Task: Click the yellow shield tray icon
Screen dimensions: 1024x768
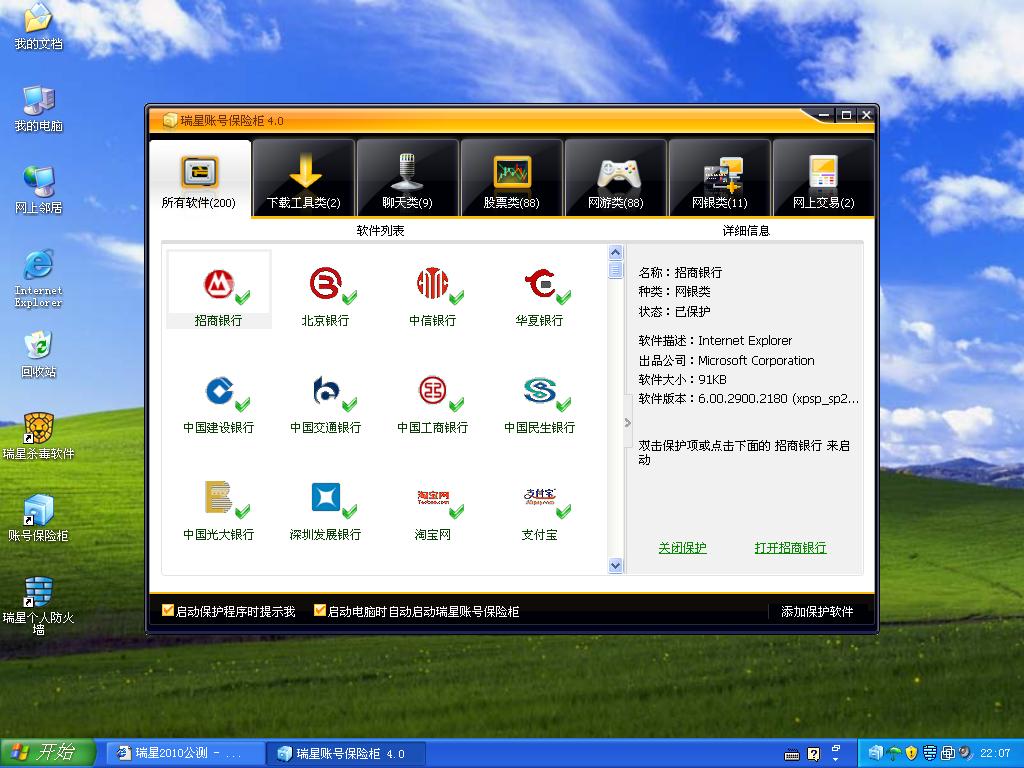Action: (912, 753)
